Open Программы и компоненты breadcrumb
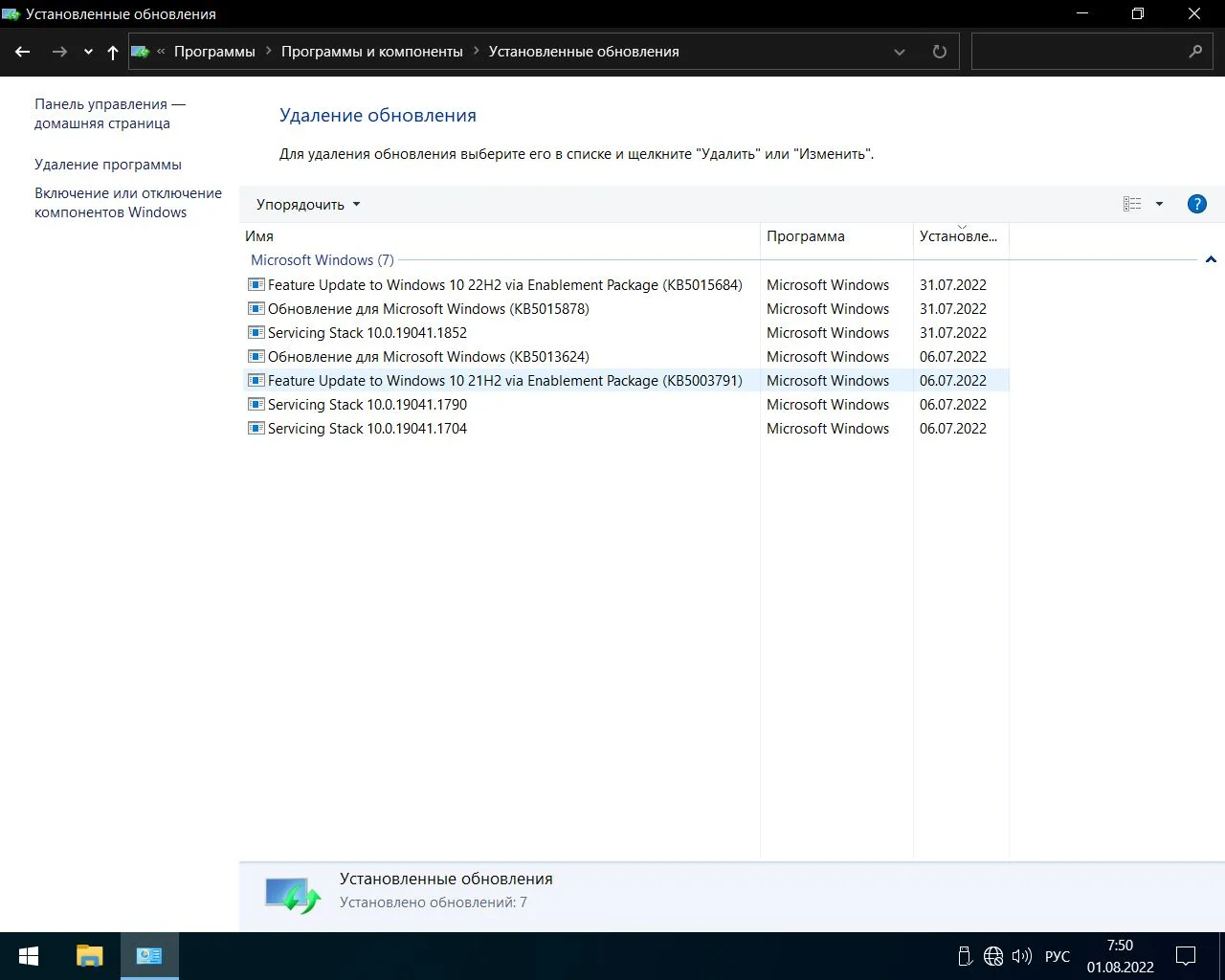1225x980 pixels. coord(372,52)
